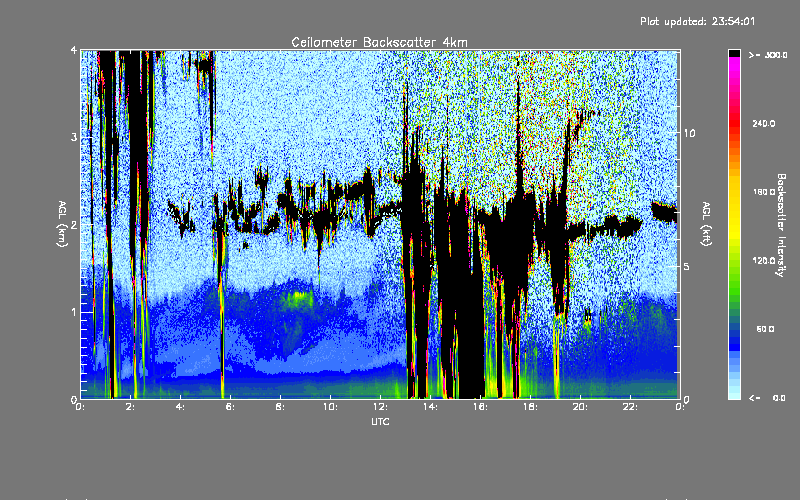The width and height of the screenshot is (800, 500).
Task: Click the '4:' tick on the UTC axis
Action: click(x=181, y=407)
